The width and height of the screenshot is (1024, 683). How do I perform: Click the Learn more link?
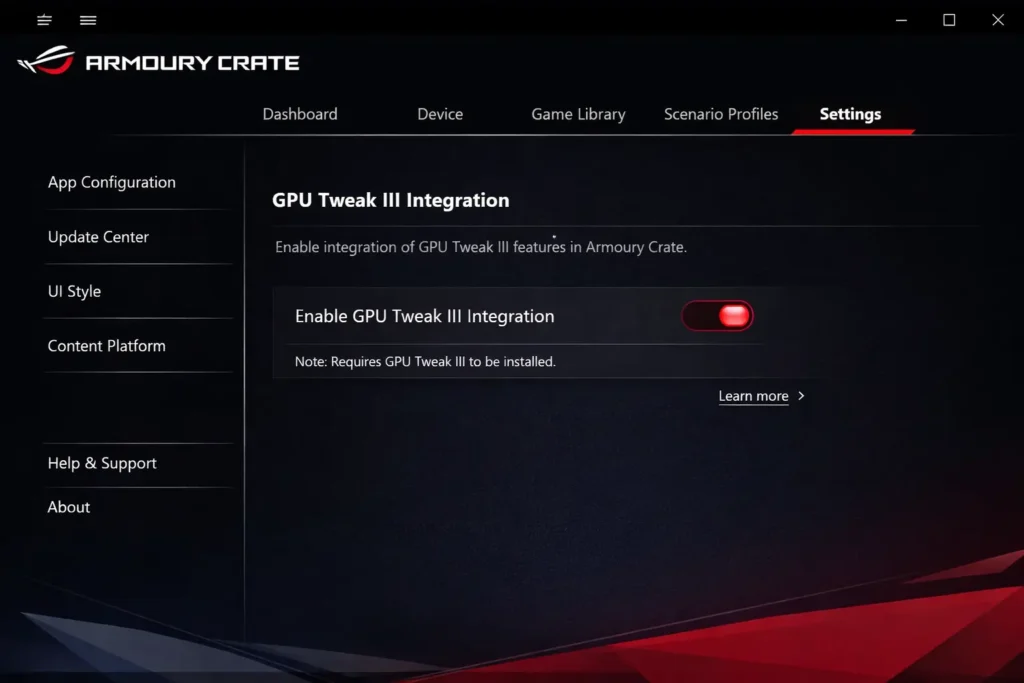(x=753, y=396)
